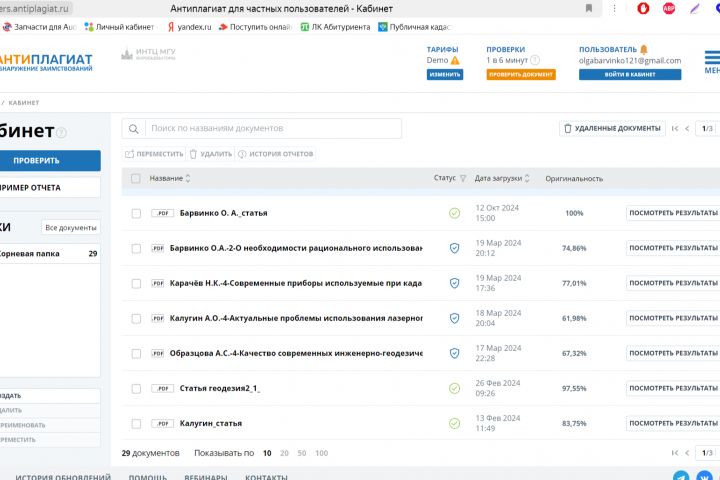Open УДАЛЕННЫЕ ДОКУМЕНТЫ
Viewport: 720px width, 480px height.
click(612, 129)
